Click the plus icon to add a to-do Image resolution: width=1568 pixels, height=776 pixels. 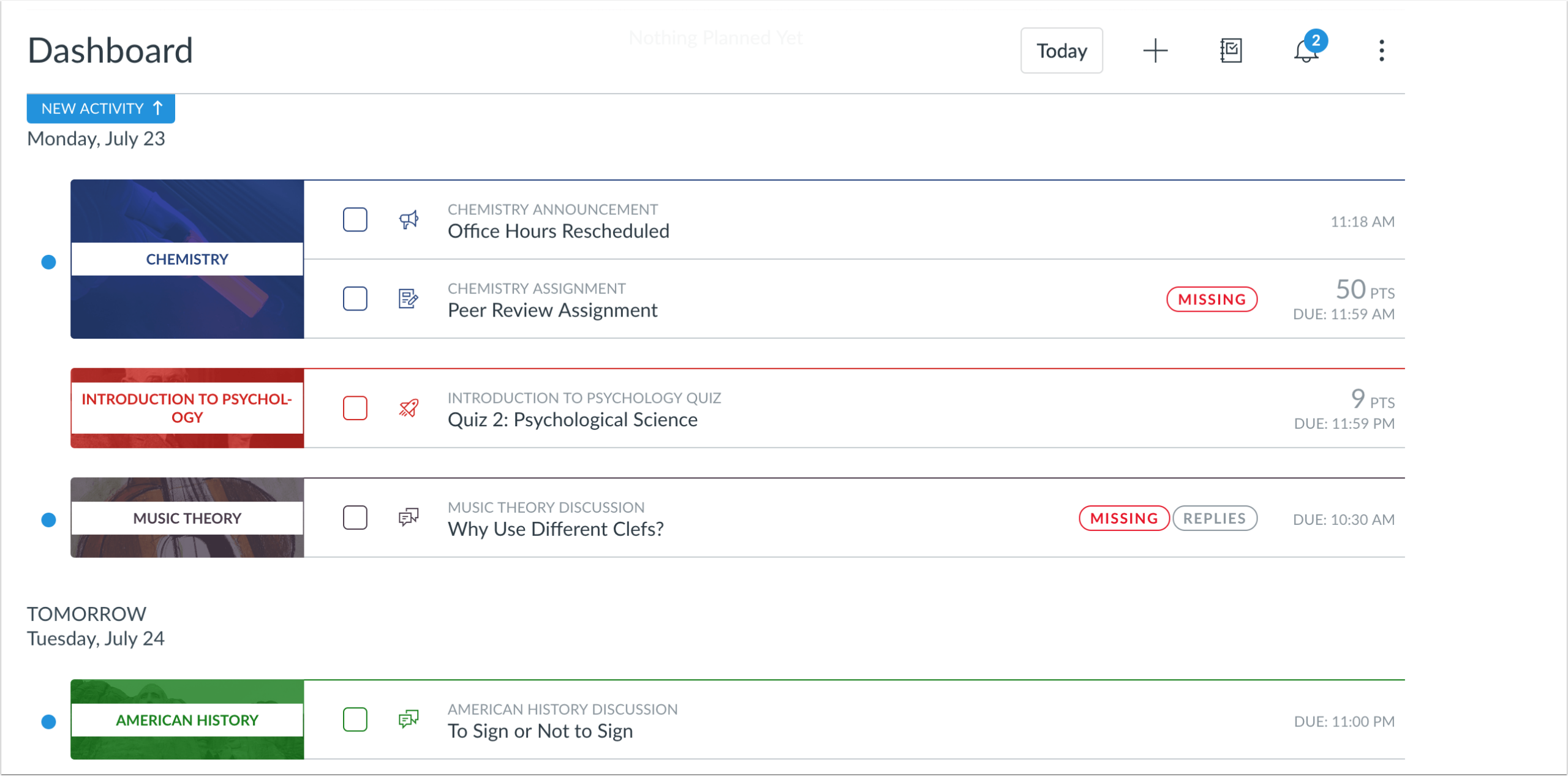(x=1155, y=50)
